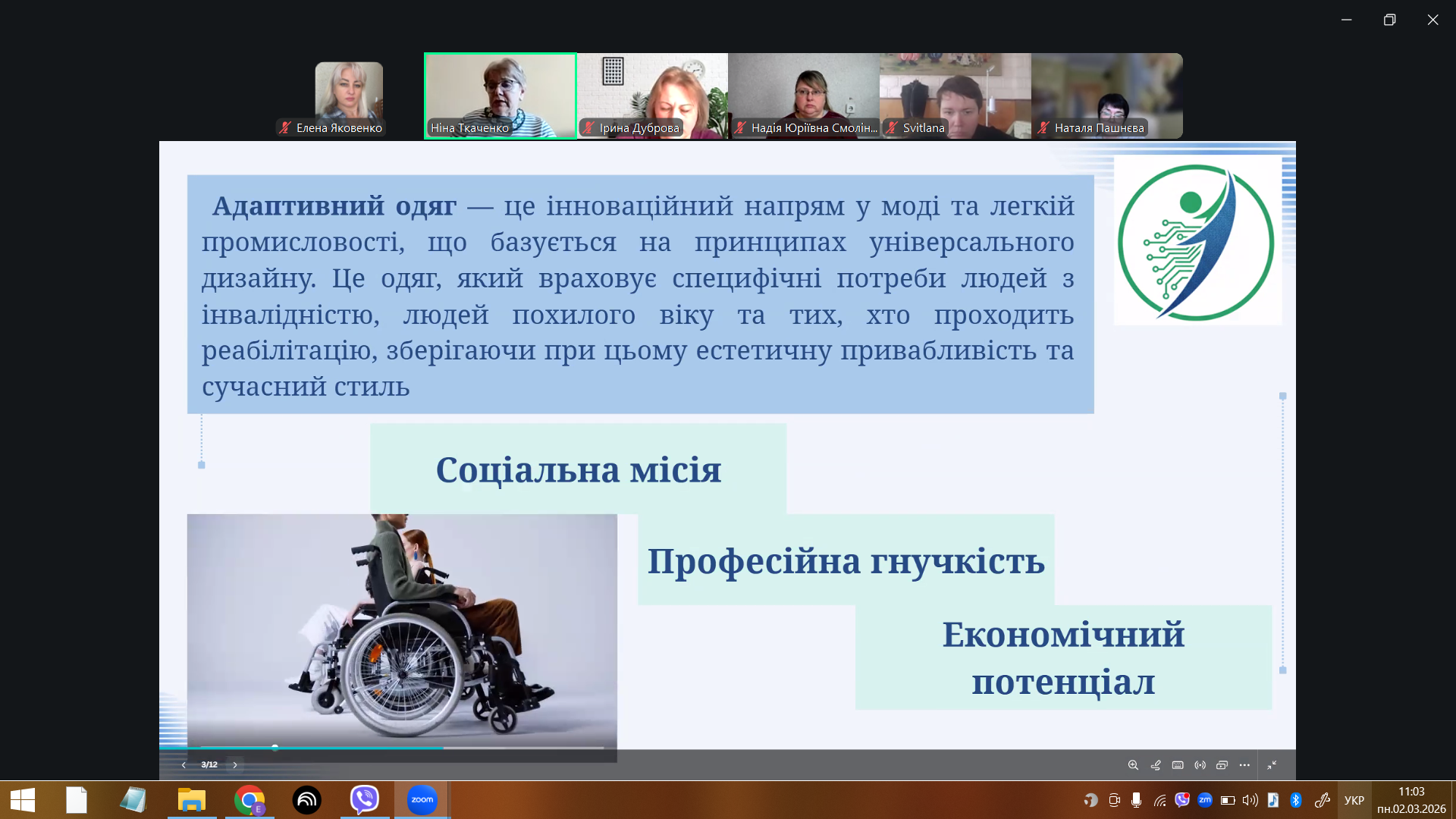
Task: Select Ірина Дуброва participant video
Action: click(652, 95)
